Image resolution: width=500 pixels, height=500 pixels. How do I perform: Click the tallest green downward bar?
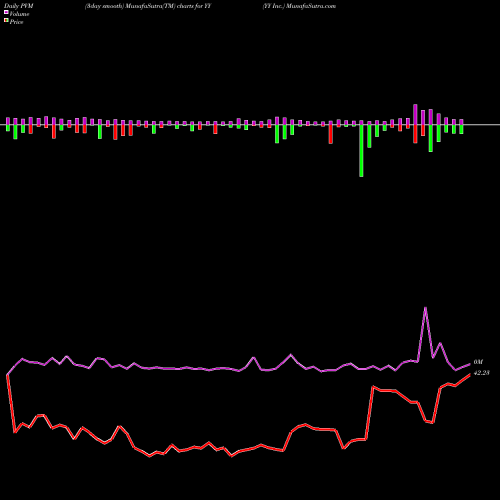(x=361, y=151)
